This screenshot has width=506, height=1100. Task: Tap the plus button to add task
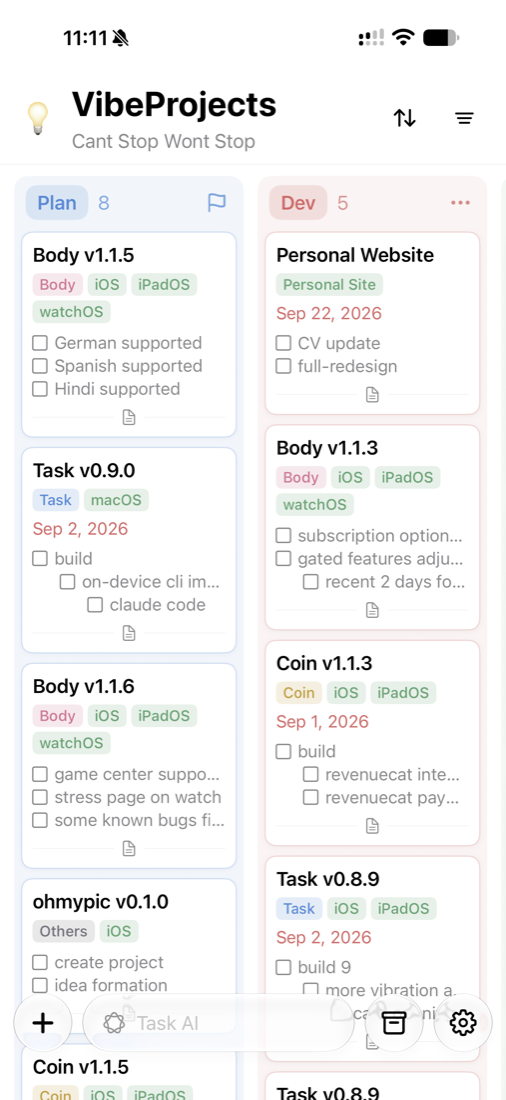(43, 1023)
